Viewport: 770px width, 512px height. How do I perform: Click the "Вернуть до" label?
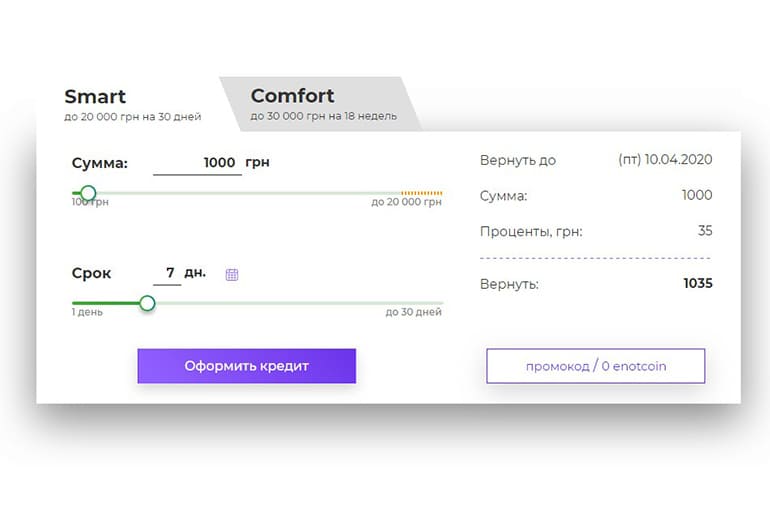click(517, 160)
